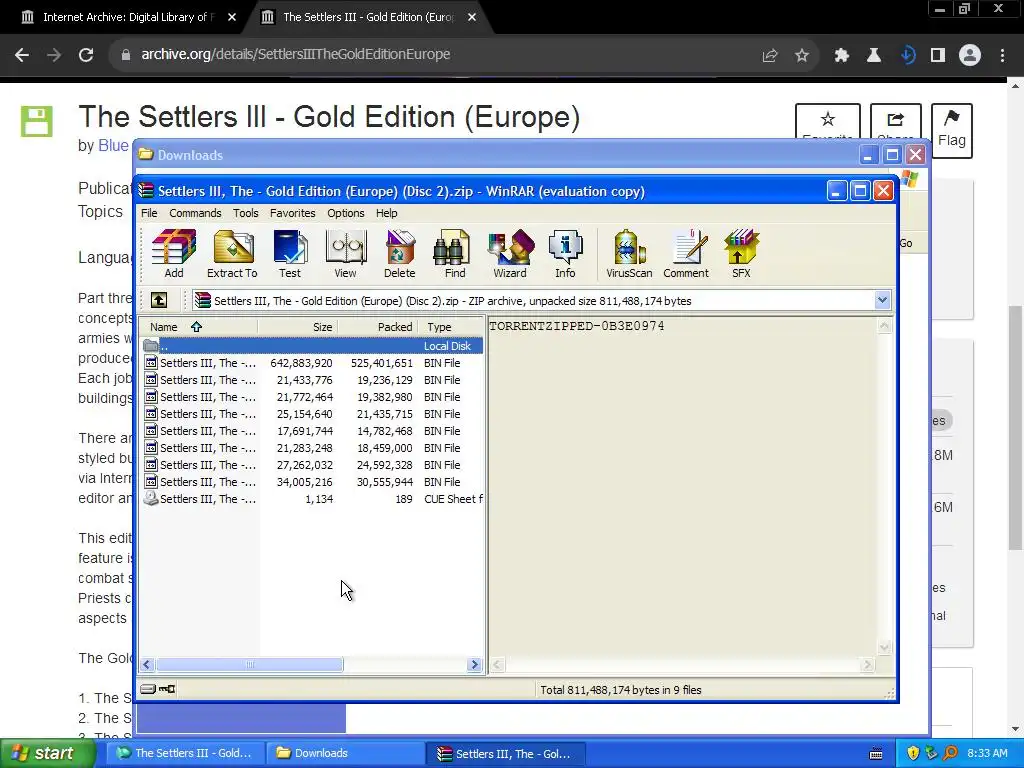Select the BIN file sized 21,772,464
Viewport: 1024px width, 768px height.
tap(312, 397)
